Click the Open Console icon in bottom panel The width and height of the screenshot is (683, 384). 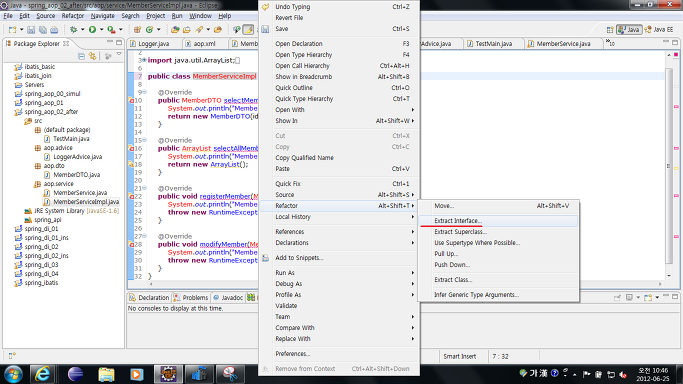coord(648,297)
